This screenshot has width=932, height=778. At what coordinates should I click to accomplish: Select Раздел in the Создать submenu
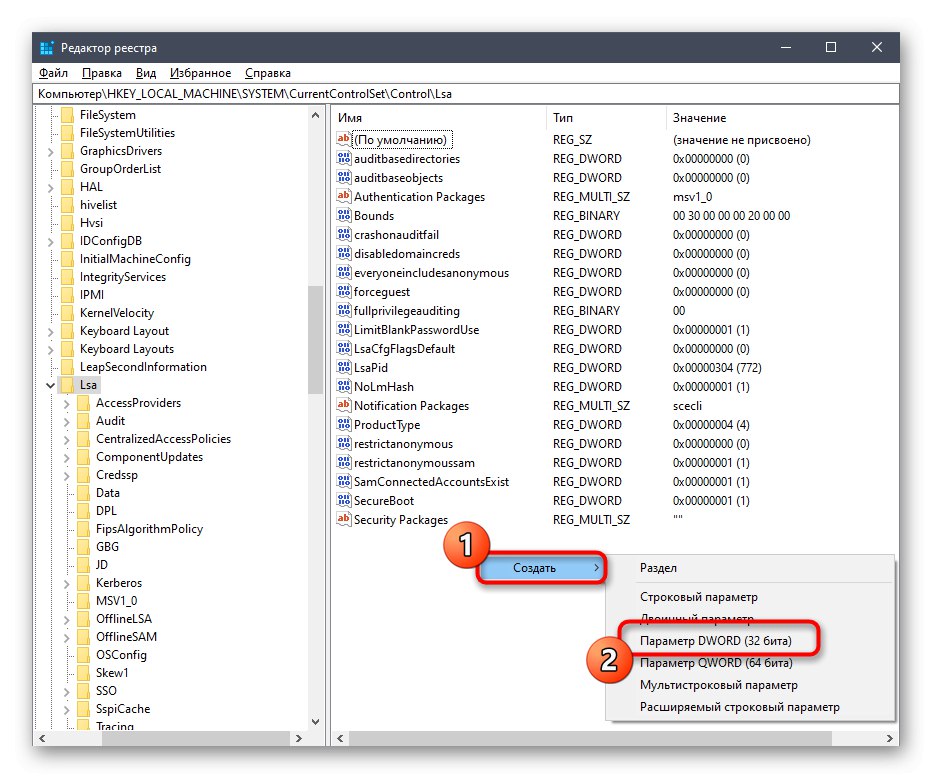tap(658, 568)
